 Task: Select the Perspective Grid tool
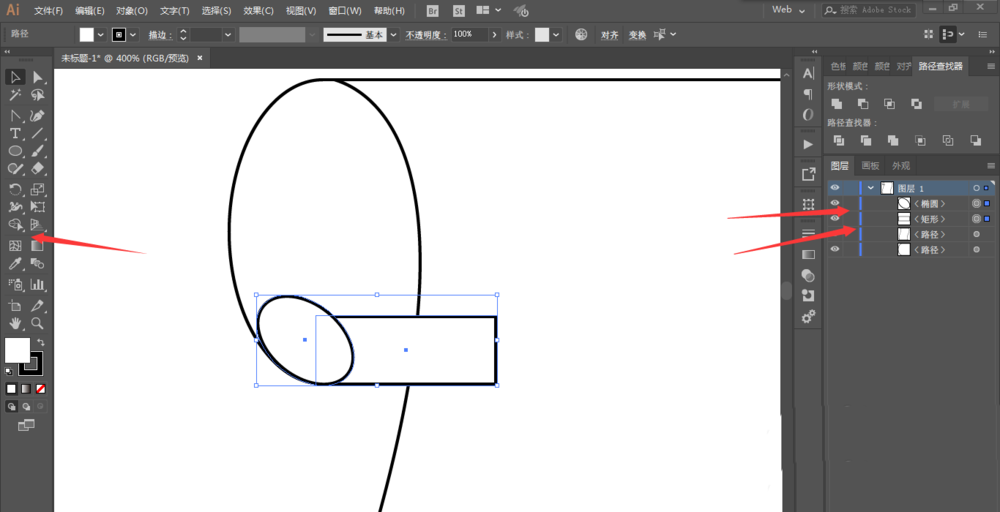pos(38,224)
